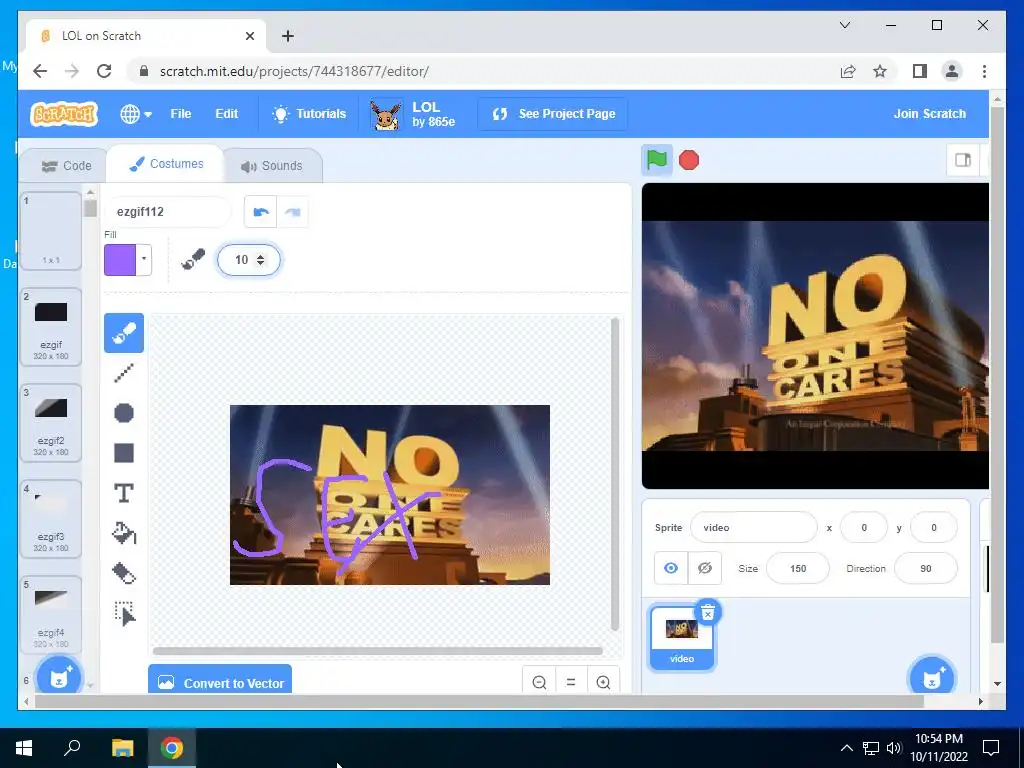This screenshot has width=1024, height=768.
Task: Click costume name field ezgif112
Action: click(168, 212)
